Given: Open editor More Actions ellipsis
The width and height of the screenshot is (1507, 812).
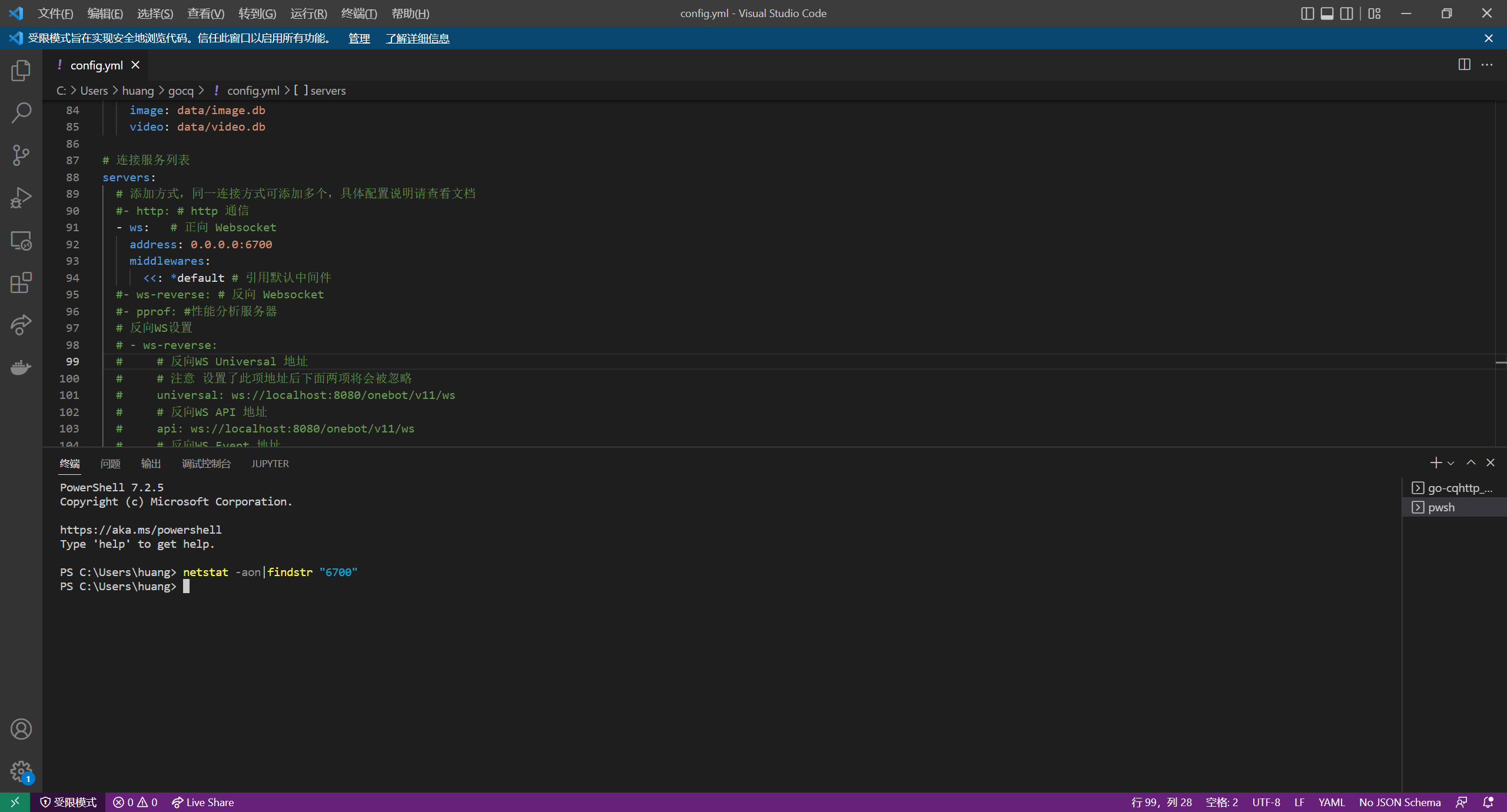Looking at the screenshot, I should 1487,65.
